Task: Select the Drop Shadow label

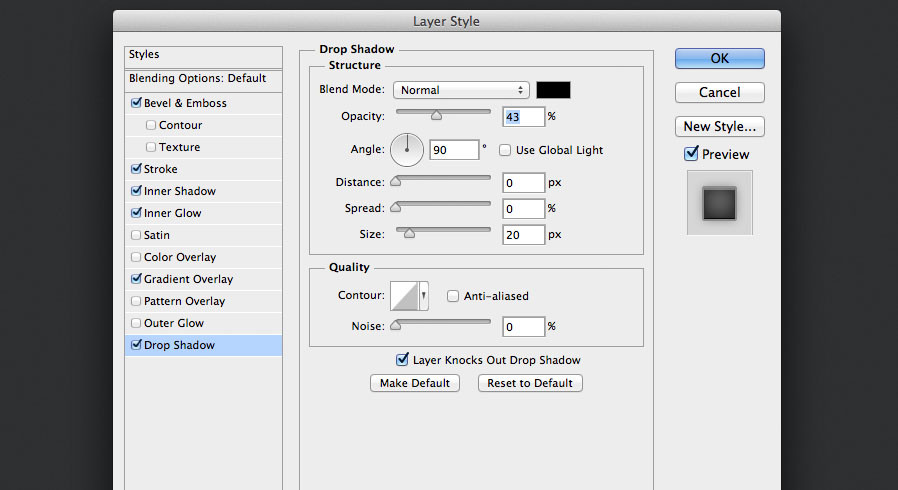Action: tap(179, 345)
